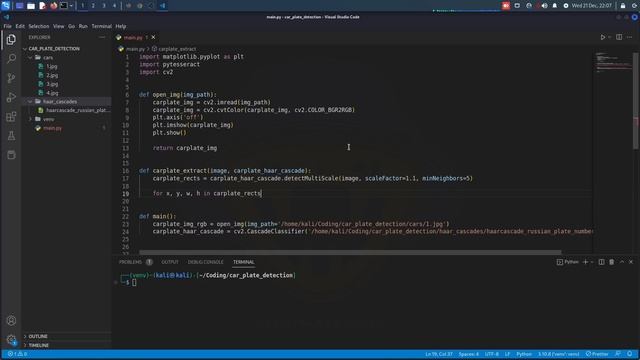
Task: Change indentation via Spaces: 4
Action: 469,354
